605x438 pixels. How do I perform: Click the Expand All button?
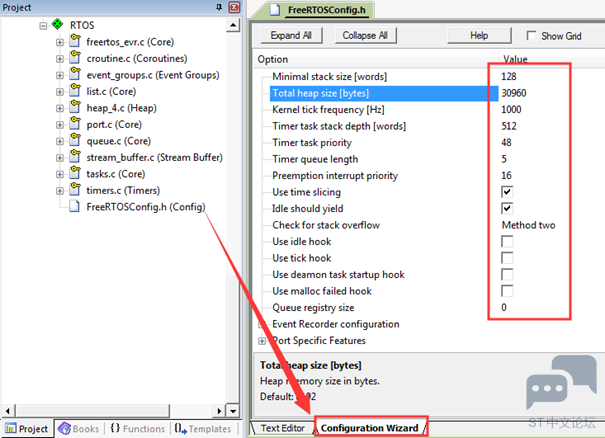point(291,36)
